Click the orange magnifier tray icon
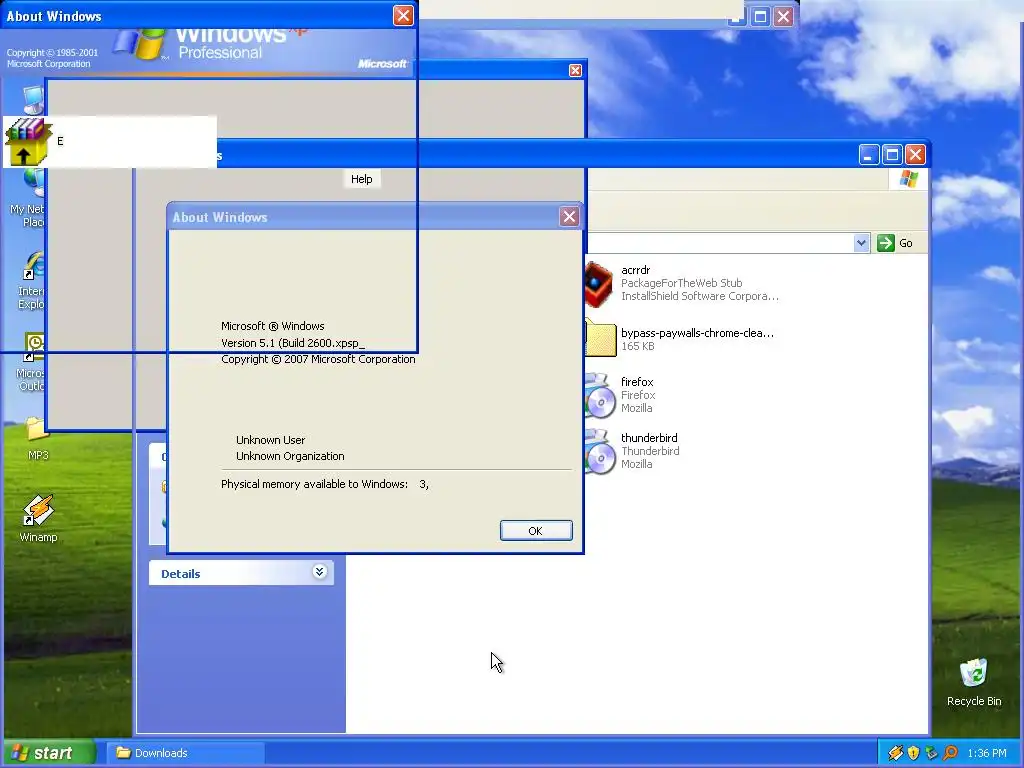Screen dimensions: 1024x768 point(950,753)
